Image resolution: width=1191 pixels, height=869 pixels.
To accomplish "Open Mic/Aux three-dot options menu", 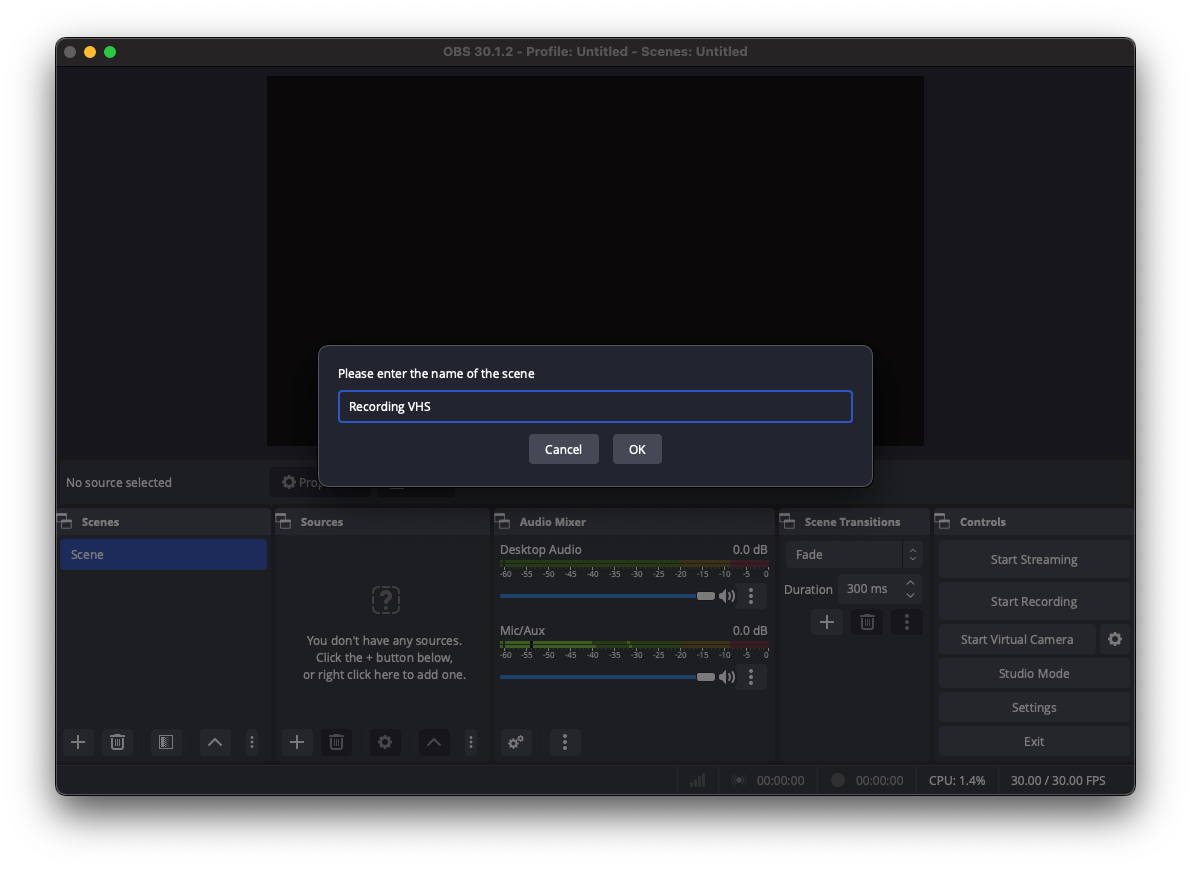I will pos(751,677).
